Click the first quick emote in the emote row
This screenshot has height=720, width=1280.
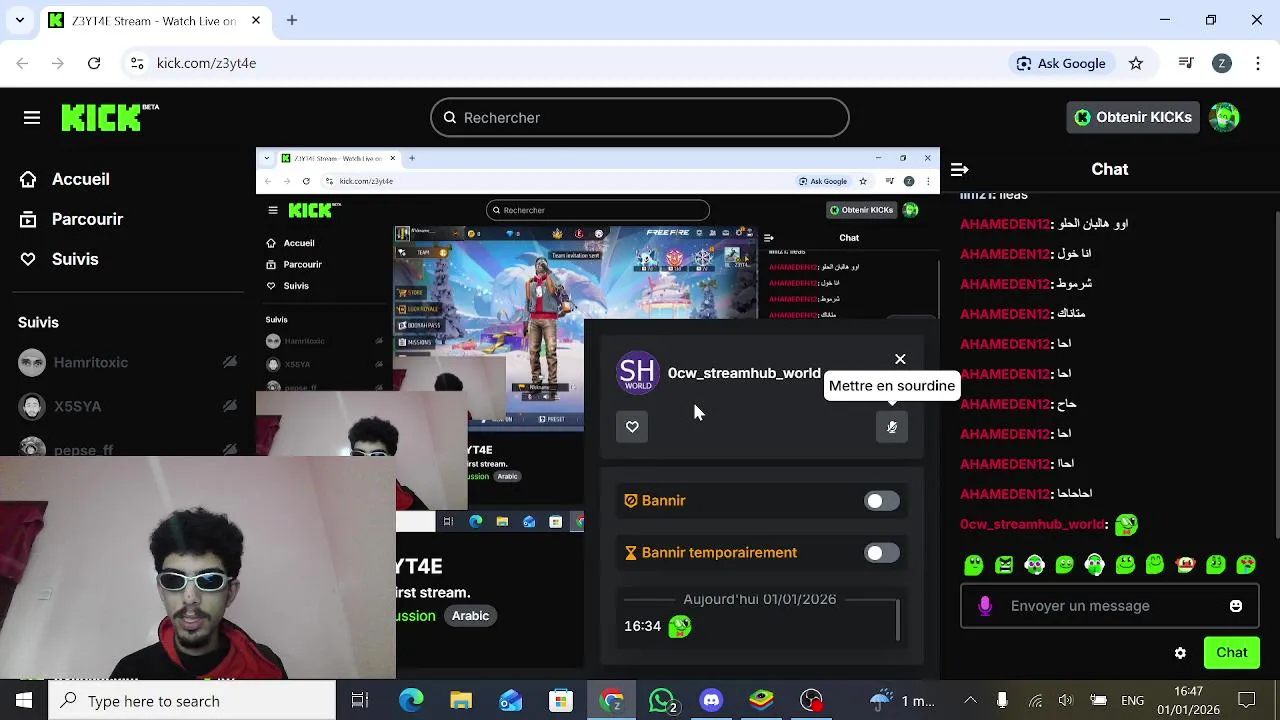click(x=974, y=565)
